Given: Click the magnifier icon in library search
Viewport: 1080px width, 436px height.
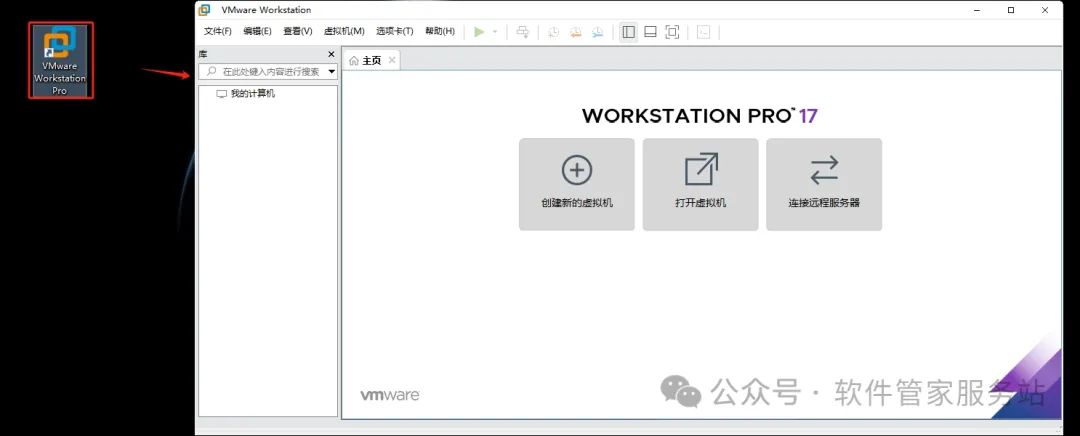Looking at the screenshot, I should (211, 71).
